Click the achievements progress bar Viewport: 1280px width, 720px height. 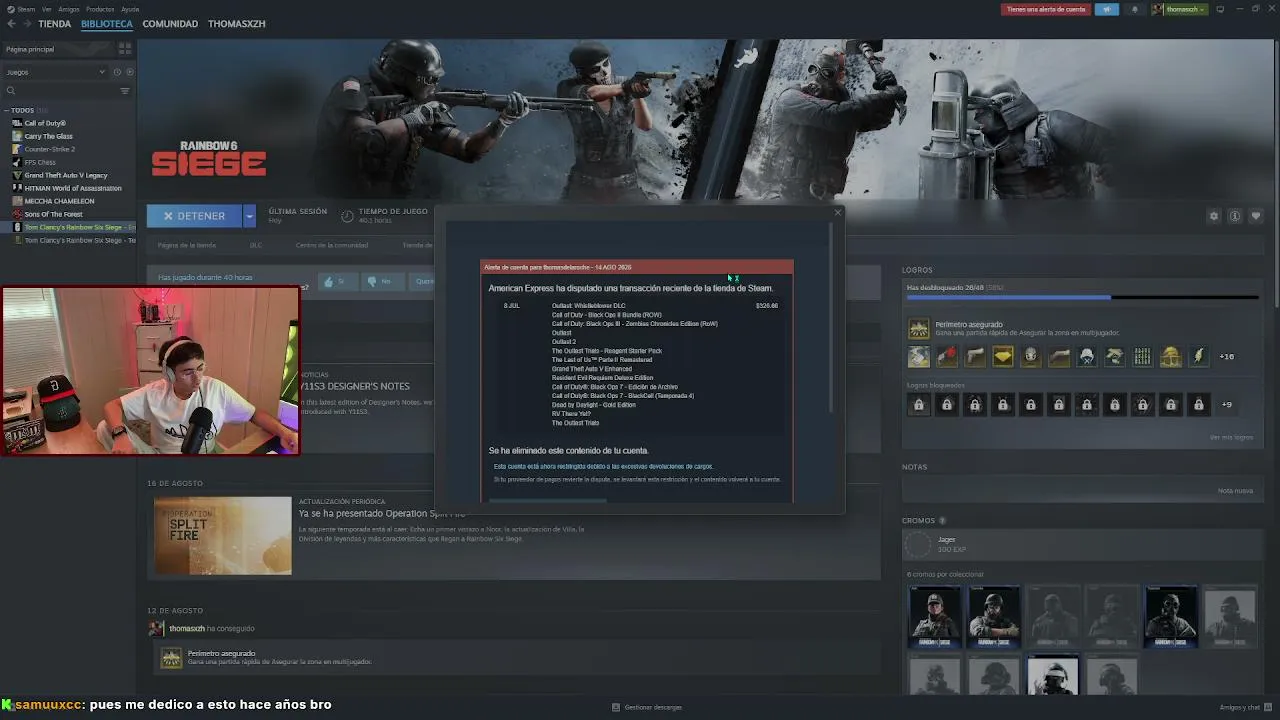click(1082, 297)
